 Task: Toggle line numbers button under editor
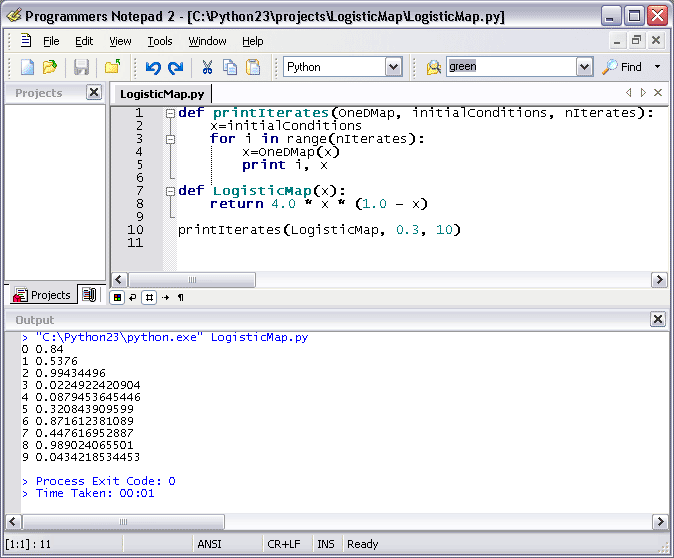(148, 297)
